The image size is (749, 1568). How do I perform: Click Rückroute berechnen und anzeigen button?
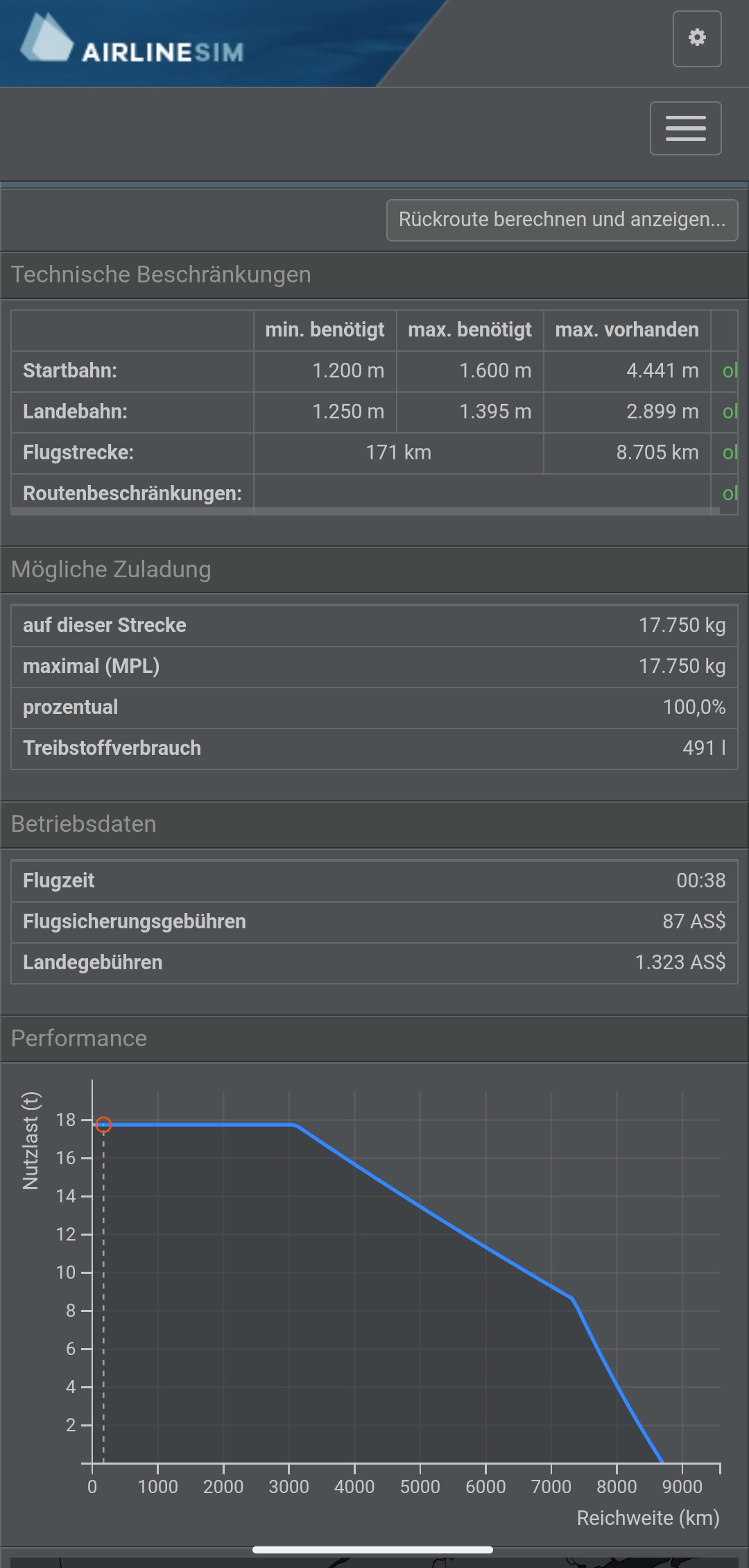562,220
